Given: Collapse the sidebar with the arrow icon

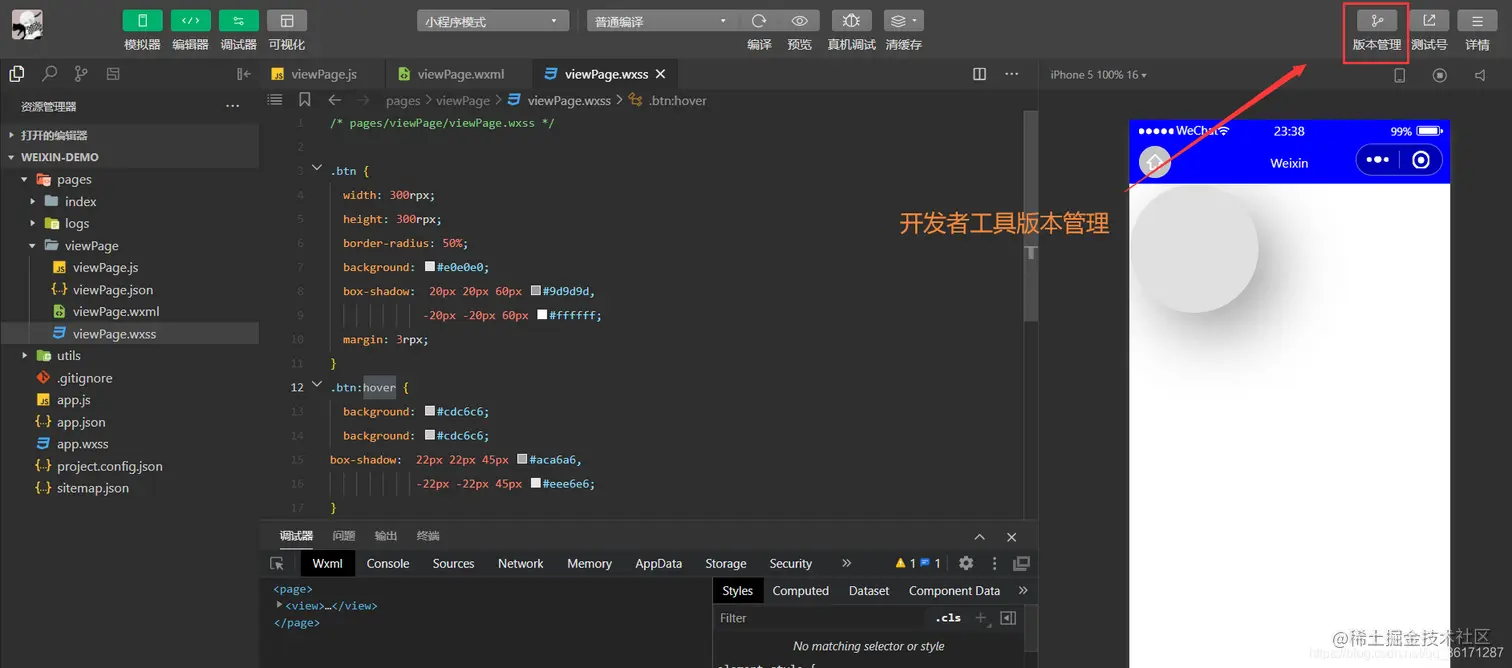Looking at the screenshot, I should pyautogui.click(x=244, y=74).
